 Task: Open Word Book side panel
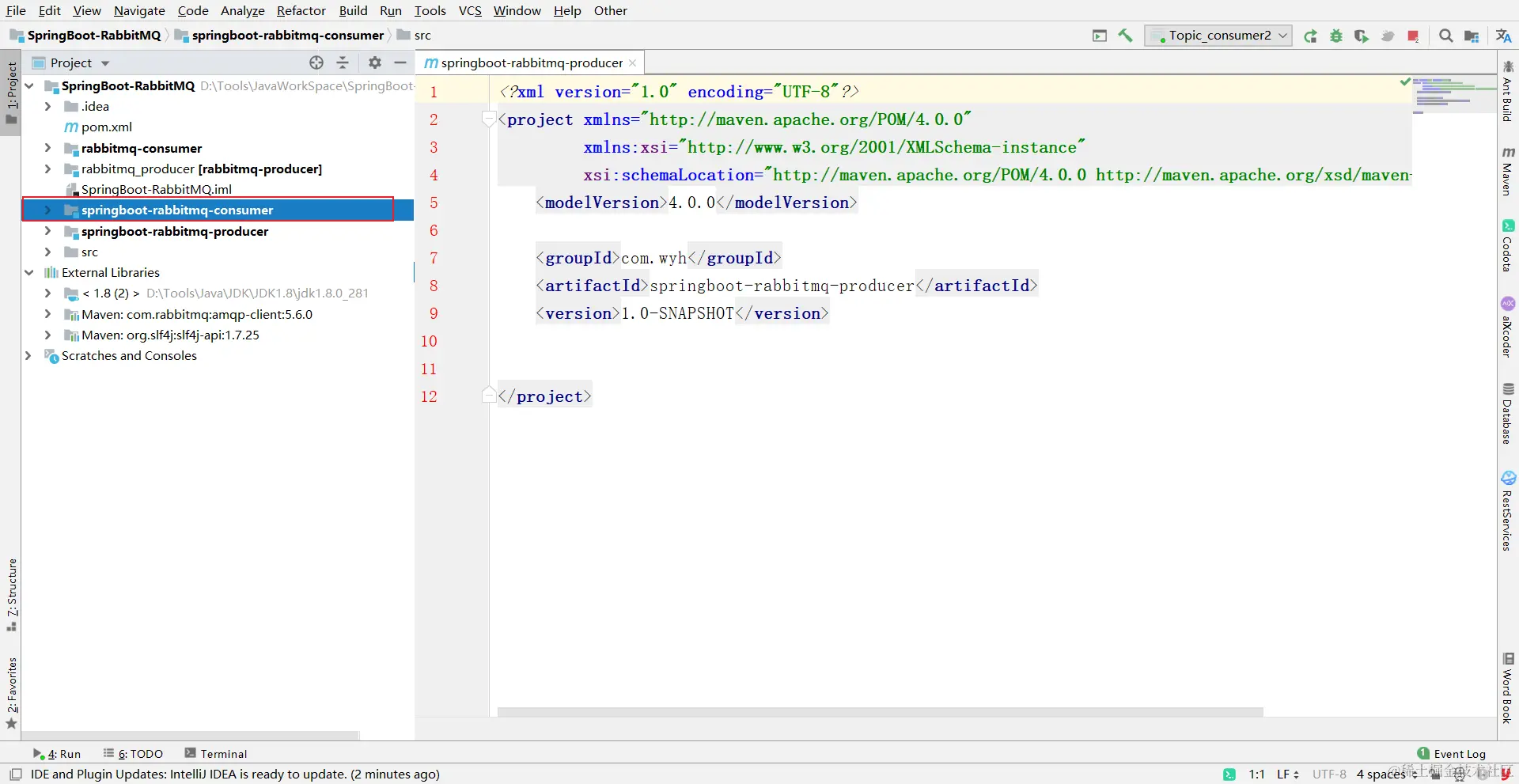tap(1508, 688)
